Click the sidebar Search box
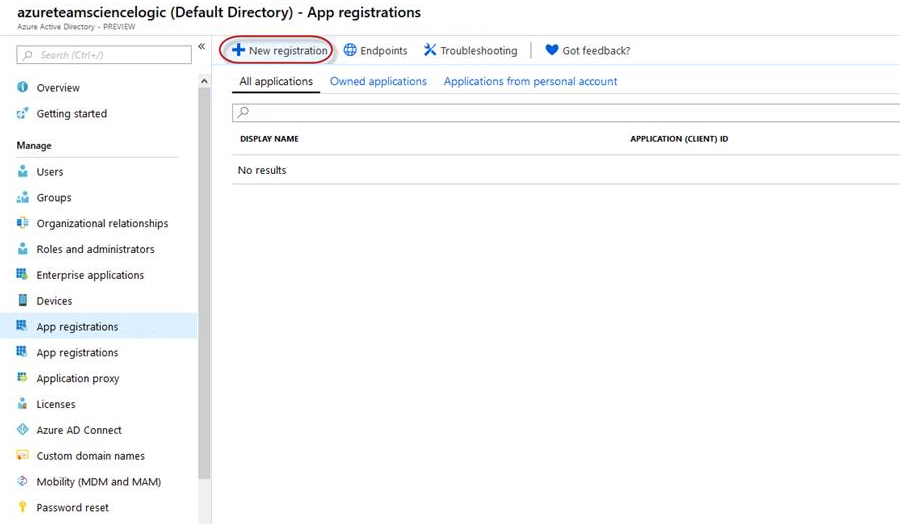The height and width of the screenshot is (524, 900). [x=104, y=55]
